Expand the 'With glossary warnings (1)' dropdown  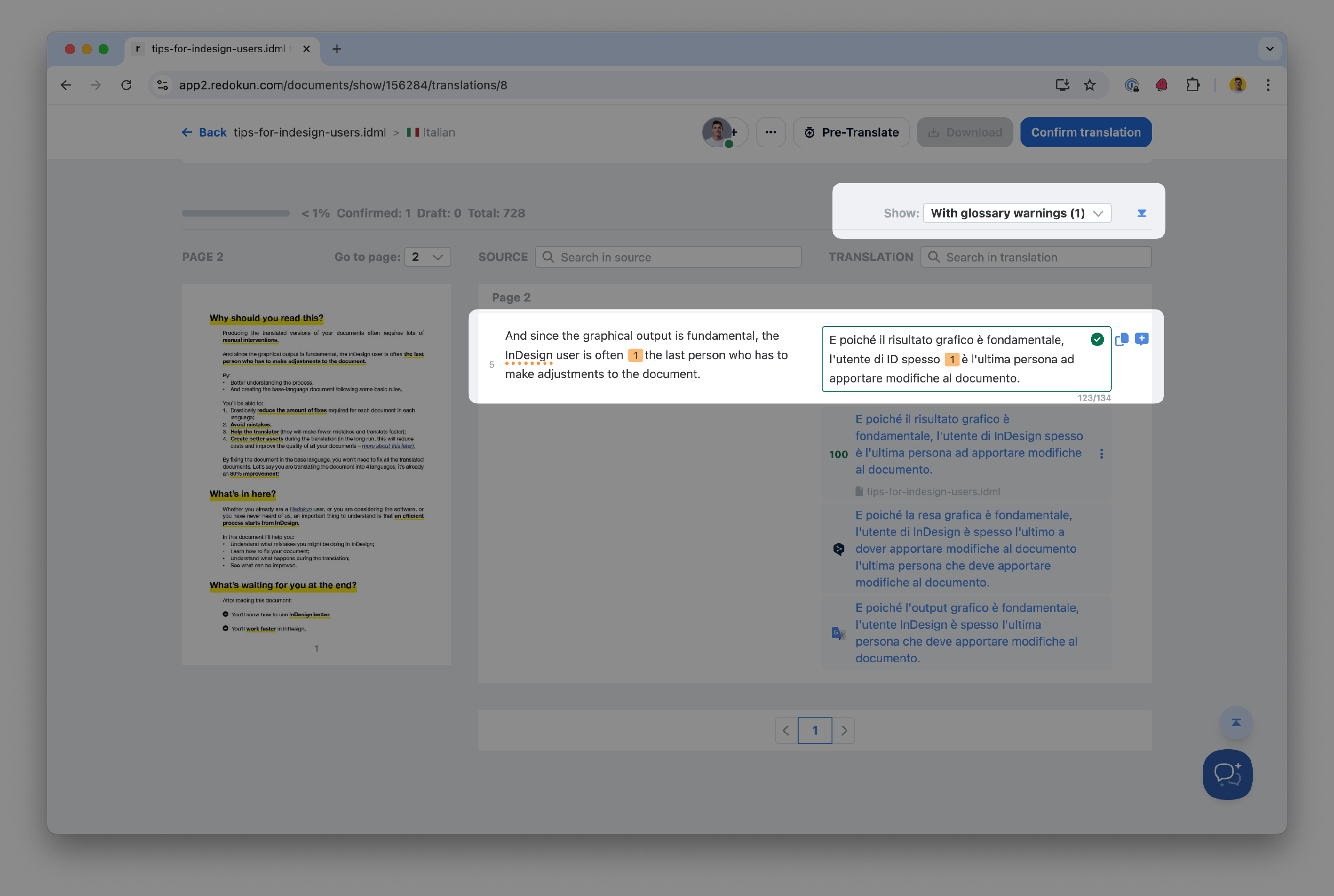point(1017,213)
